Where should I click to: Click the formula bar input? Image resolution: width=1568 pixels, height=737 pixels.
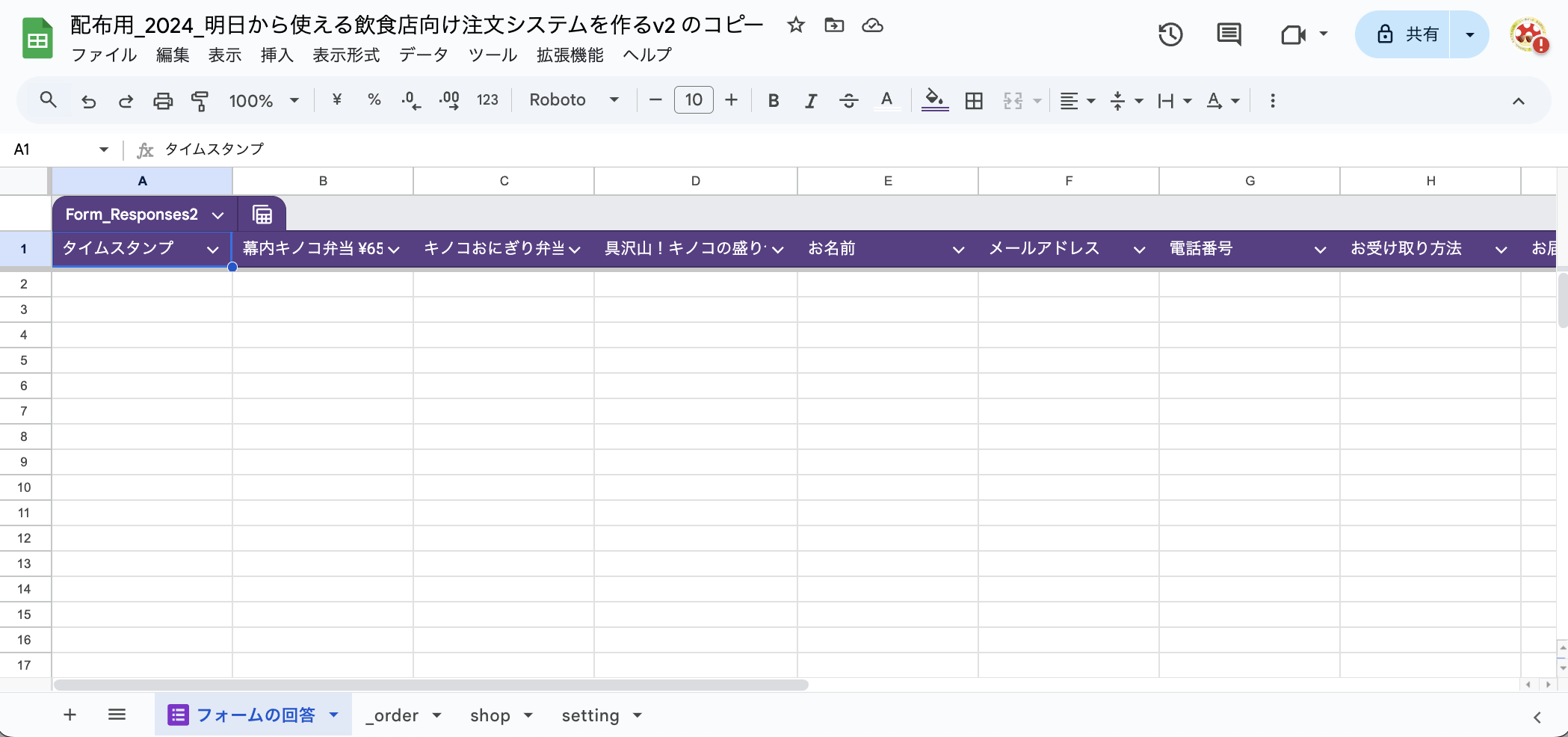[x=859, y=149]
